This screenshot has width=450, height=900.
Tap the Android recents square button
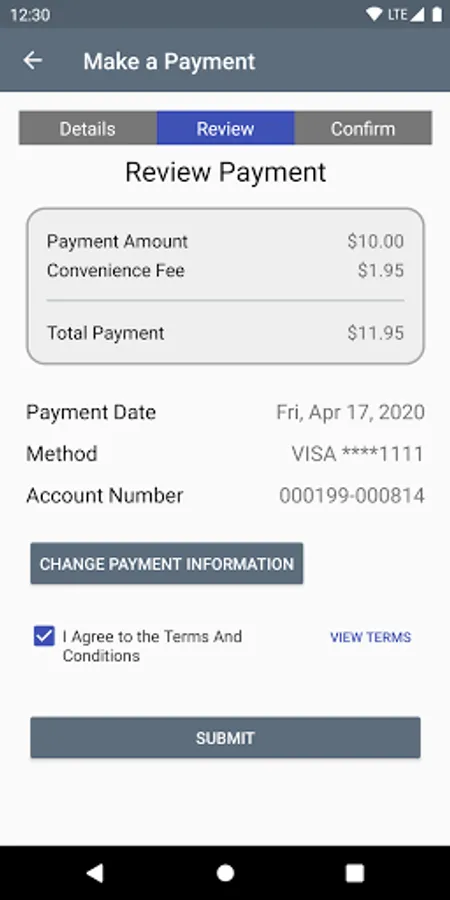[355, 872]
